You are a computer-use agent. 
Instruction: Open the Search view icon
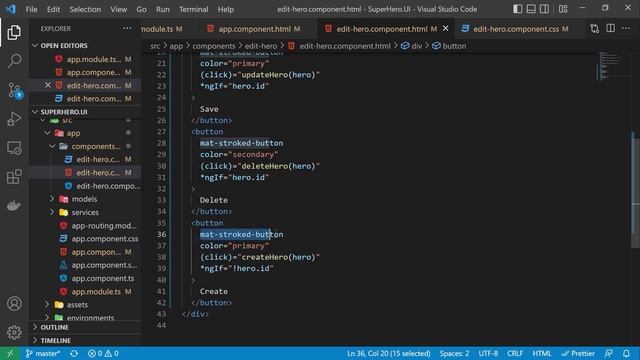pyautogui.click(x=14, y=61)
